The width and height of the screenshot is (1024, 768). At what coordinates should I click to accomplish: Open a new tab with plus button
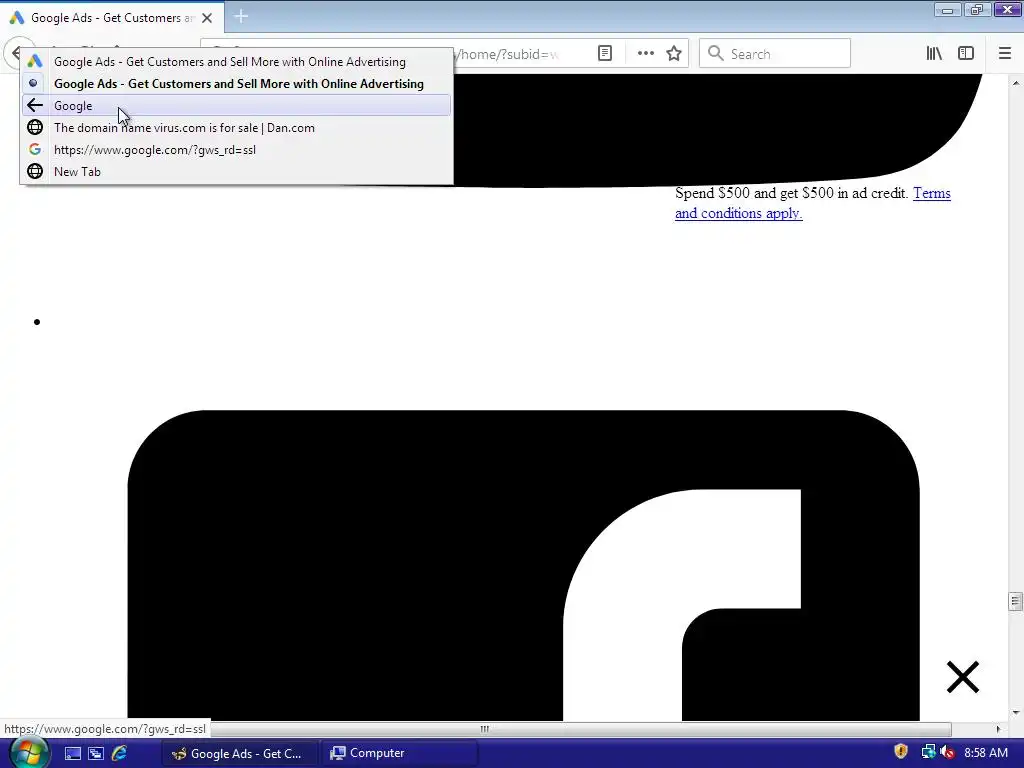241,16
